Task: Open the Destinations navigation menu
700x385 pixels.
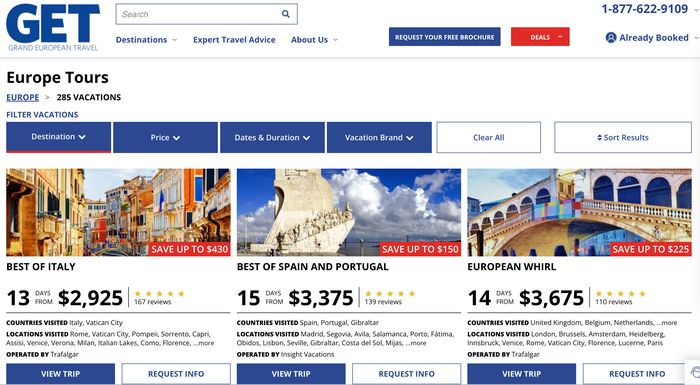Action: (x=146, y=40)
